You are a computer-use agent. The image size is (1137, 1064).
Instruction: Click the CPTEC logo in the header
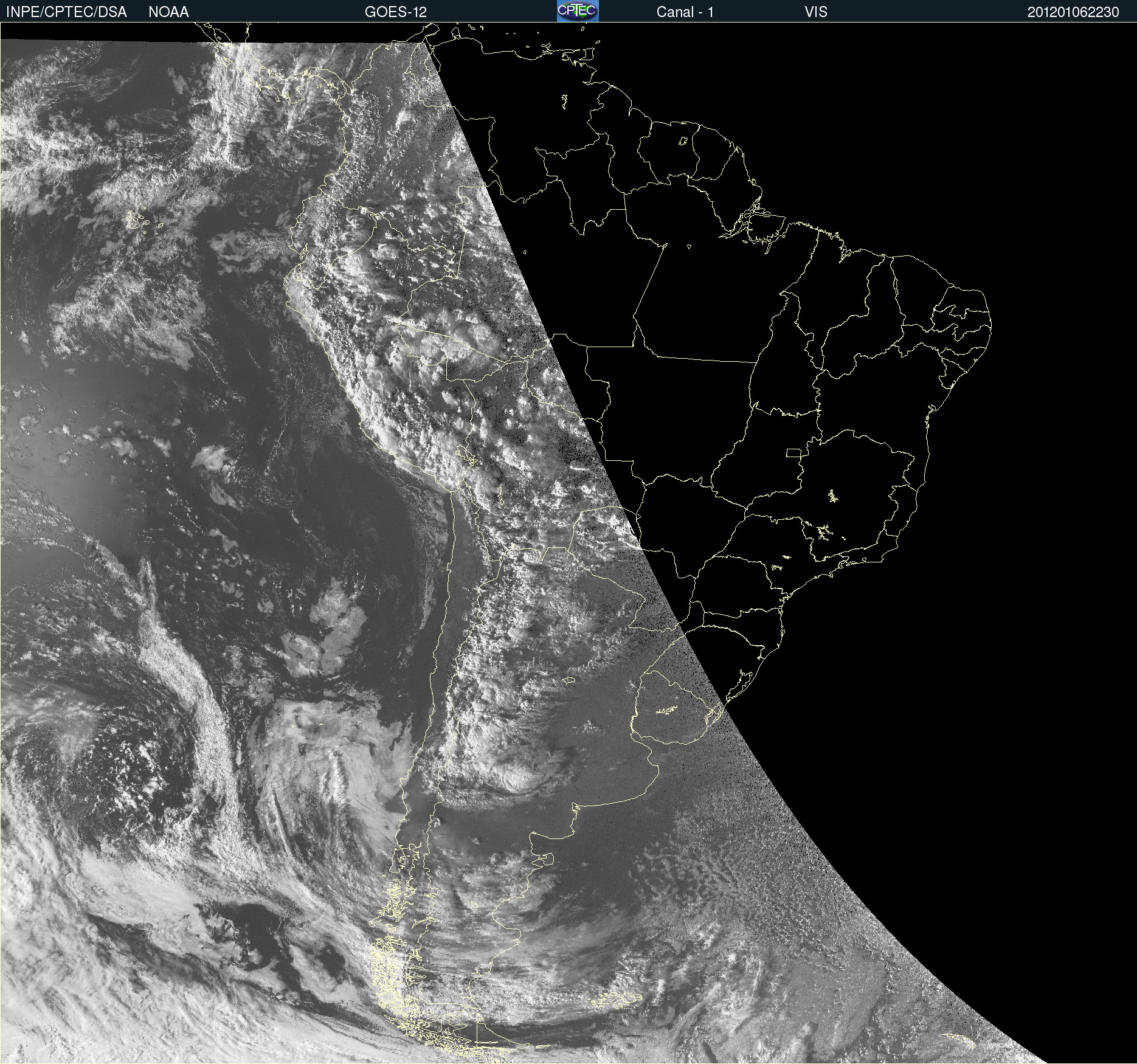578,11
